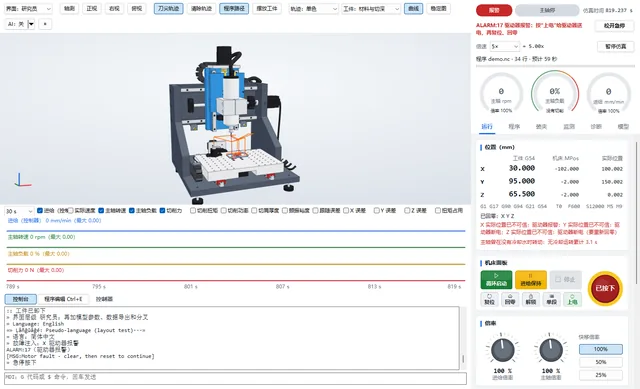Viewport: 640px width, 389px height.
Task: Click the yellow 进给保持 feed hold button
Action: click(531, 280)
